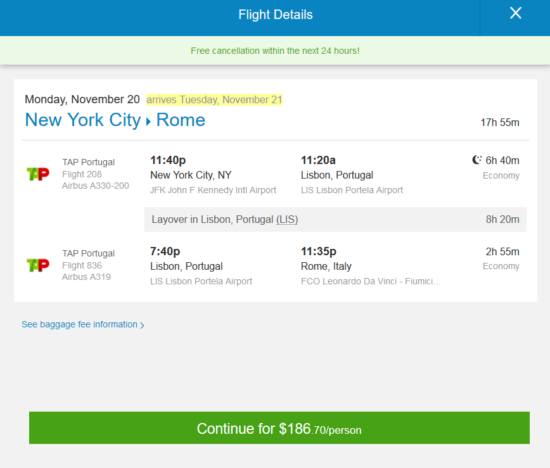Click the free cancellation within 24 hours banner

pyautogui.click(x=275, y=51)
